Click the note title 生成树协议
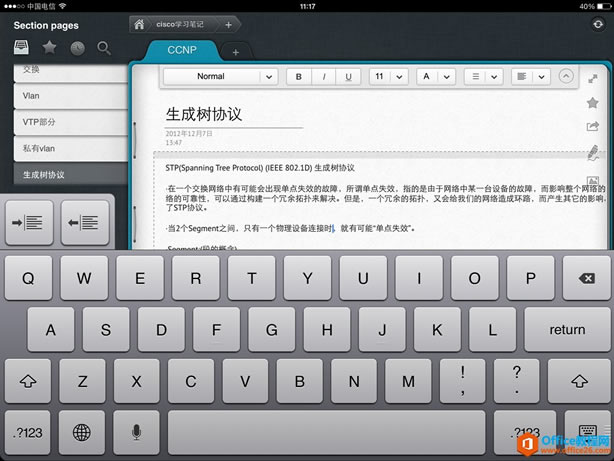Viewport: 614px width, 461px height. click(204, 114)
